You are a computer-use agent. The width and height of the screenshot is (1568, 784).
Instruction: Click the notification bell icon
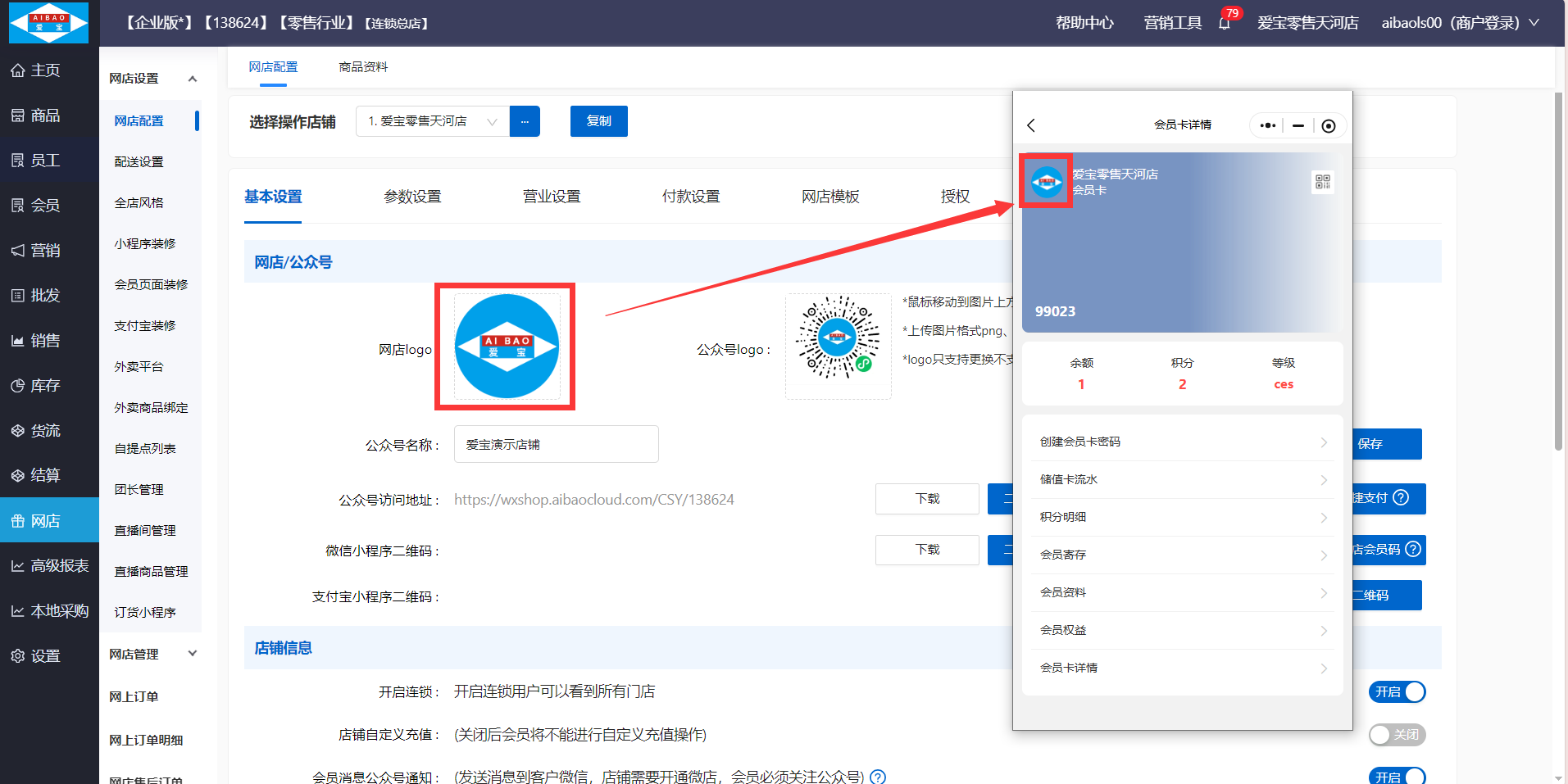(x=1225, y=24)
